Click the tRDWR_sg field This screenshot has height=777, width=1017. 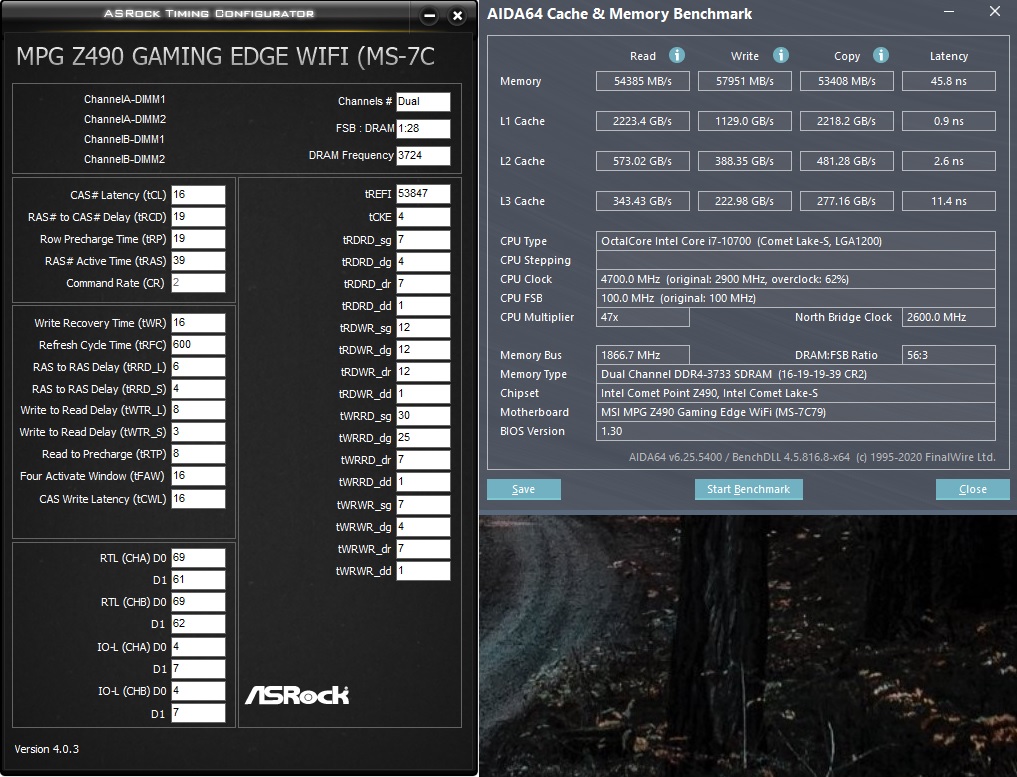(x=423, y=328)
